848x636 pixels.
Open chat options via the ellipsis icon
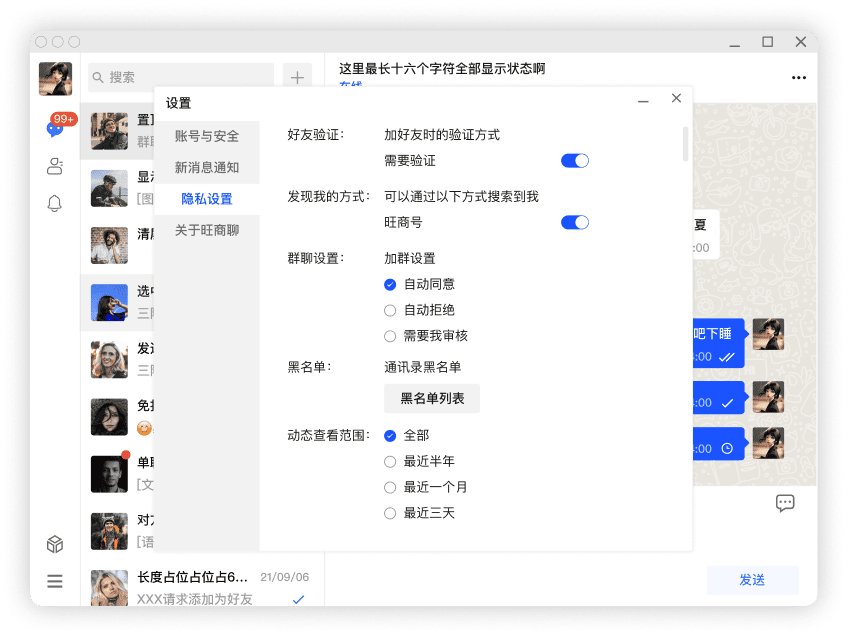[x=798, y=77]
